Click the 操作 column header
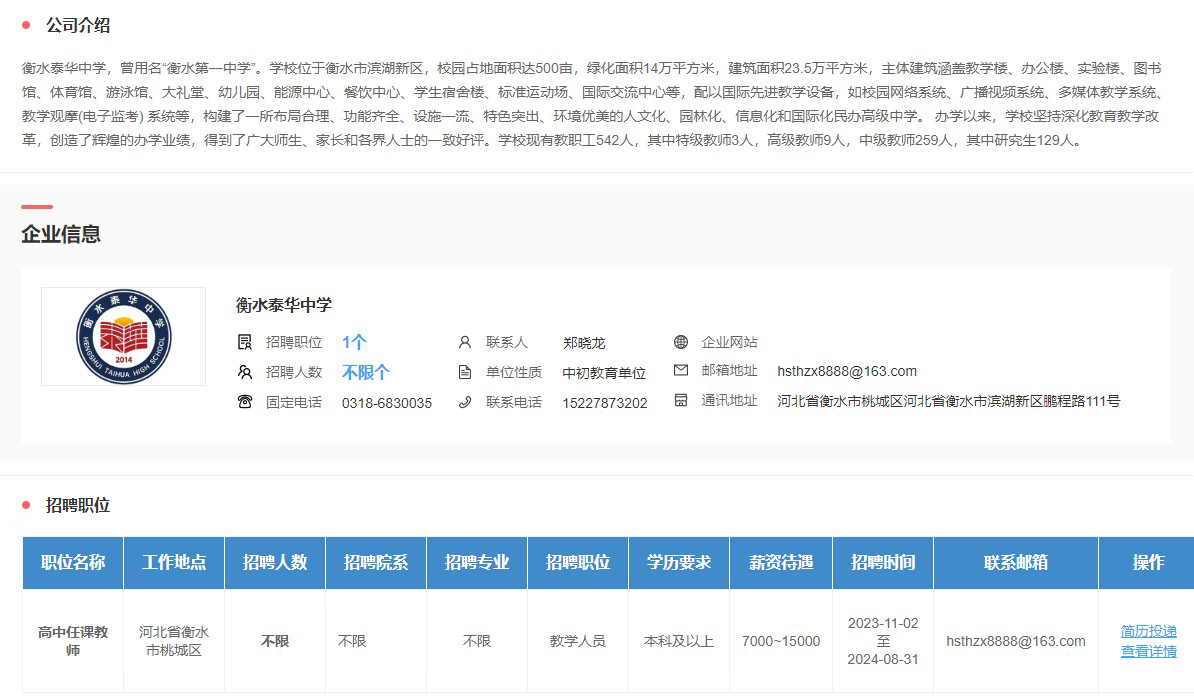The image size is (1194, 699). click(1147, 562)
